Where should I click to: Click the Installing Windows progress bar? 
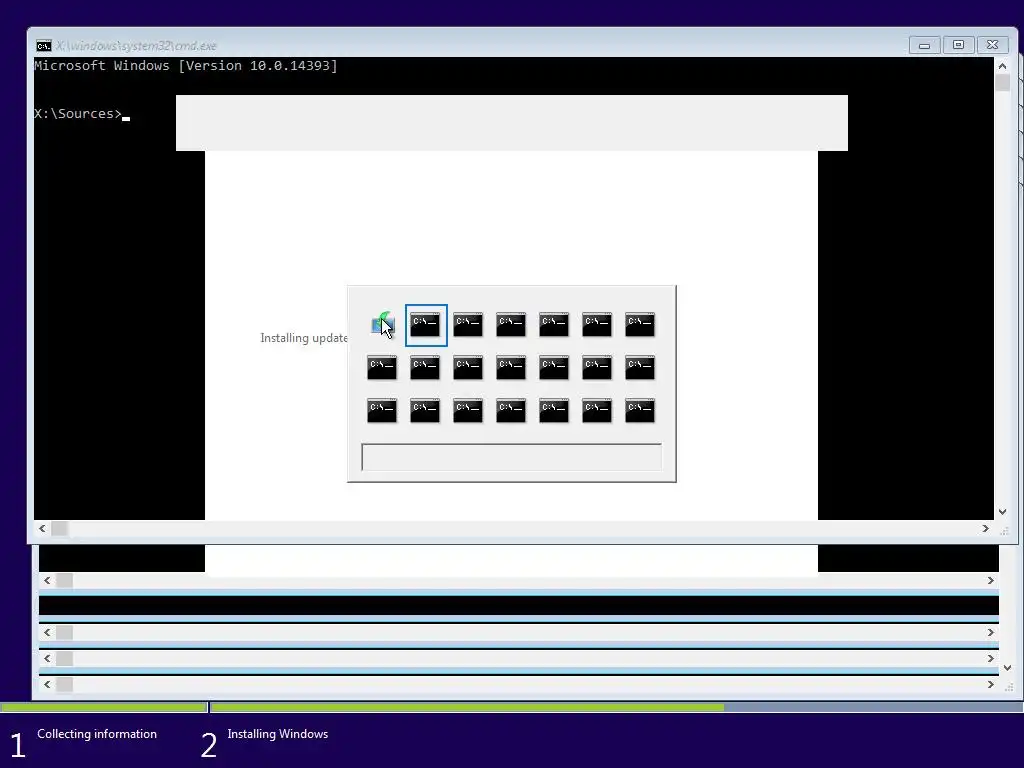click(616, 707)
